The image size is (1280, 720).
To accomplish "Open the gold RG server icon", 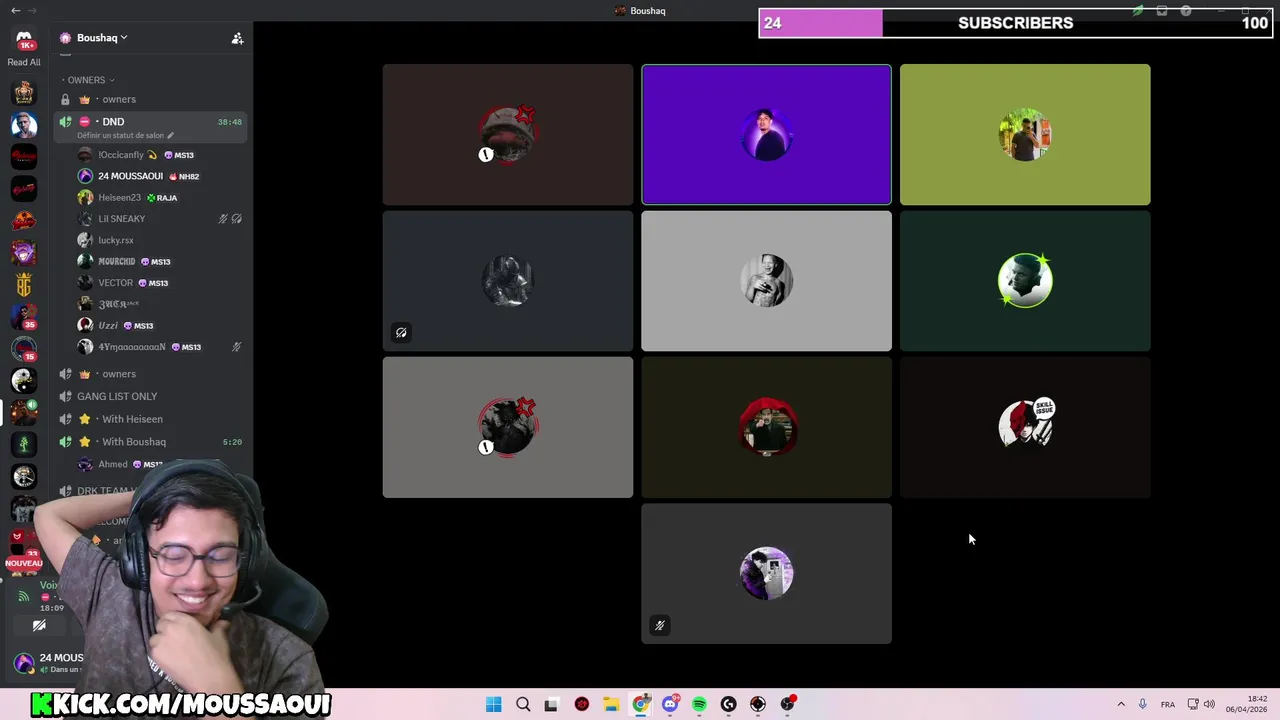I will tap(24, 285).
